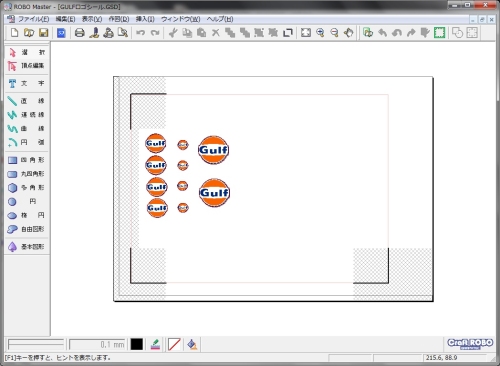Select the 四角形 rectangle tool
500x366 pixels.
pos(27,160)
